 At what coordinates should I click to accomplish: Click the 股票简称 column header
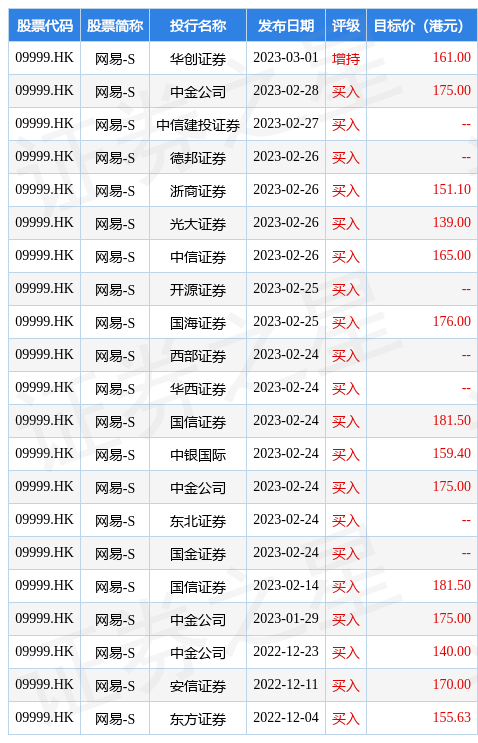[115, 26]
